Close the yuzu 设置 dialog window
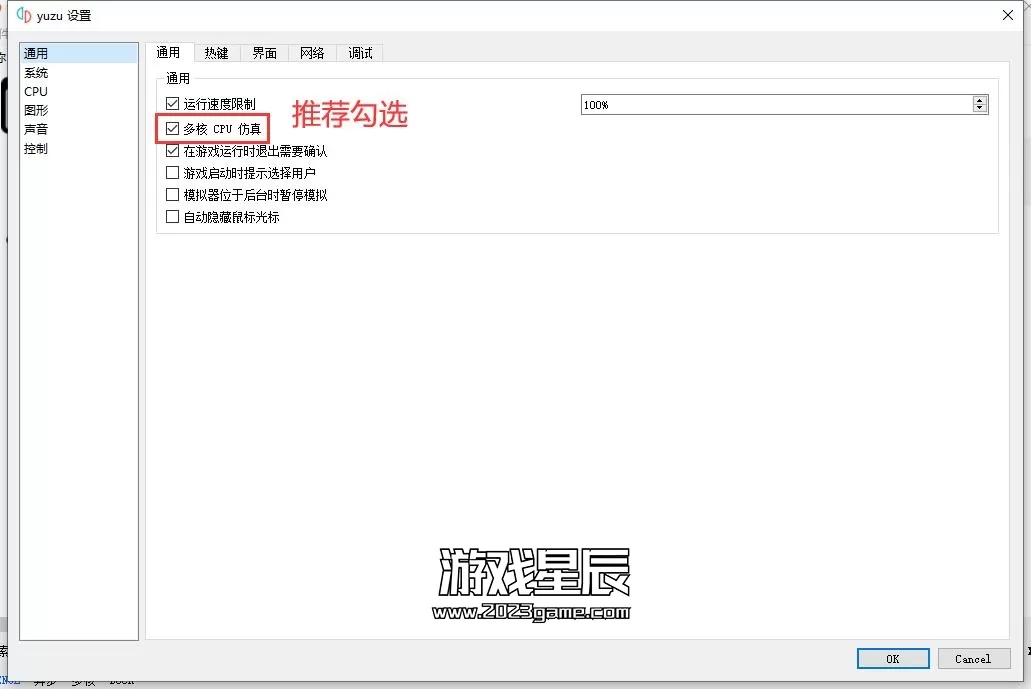1031x689 pixels. click(x=1006, y=15)
